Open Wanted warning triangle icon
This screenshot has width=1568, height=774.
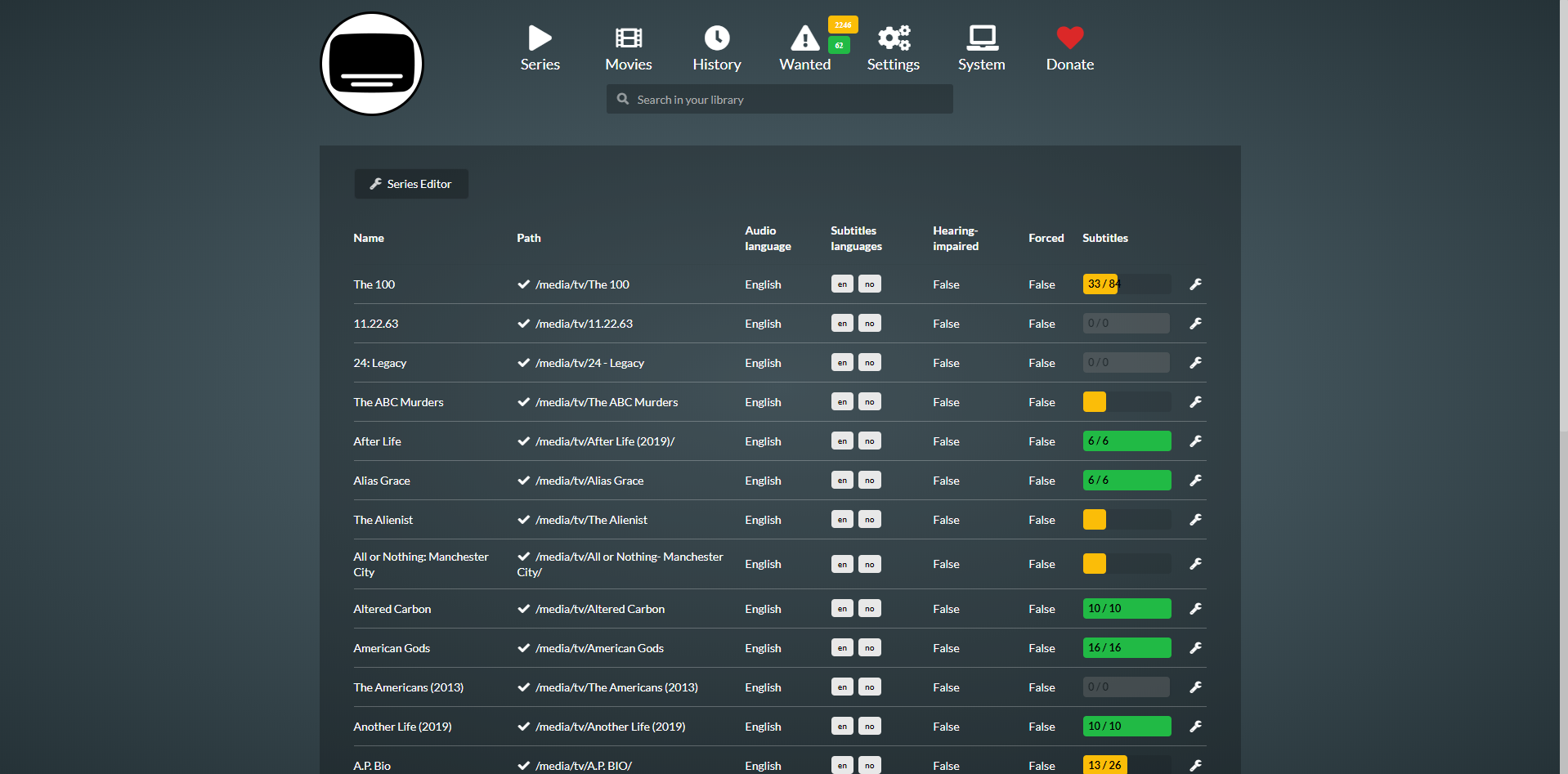[804, 38]
